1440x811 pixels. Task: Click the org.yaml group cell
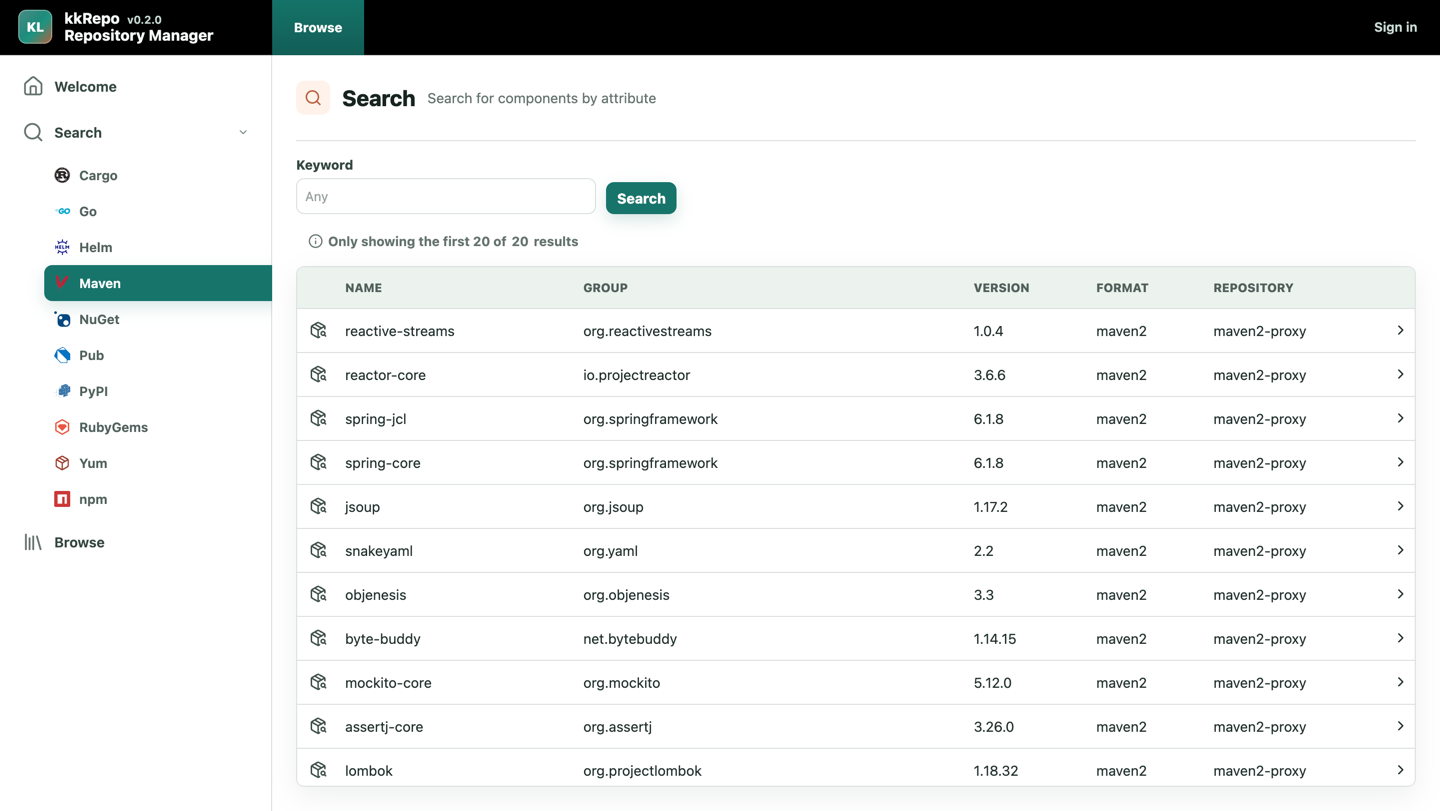611,550
